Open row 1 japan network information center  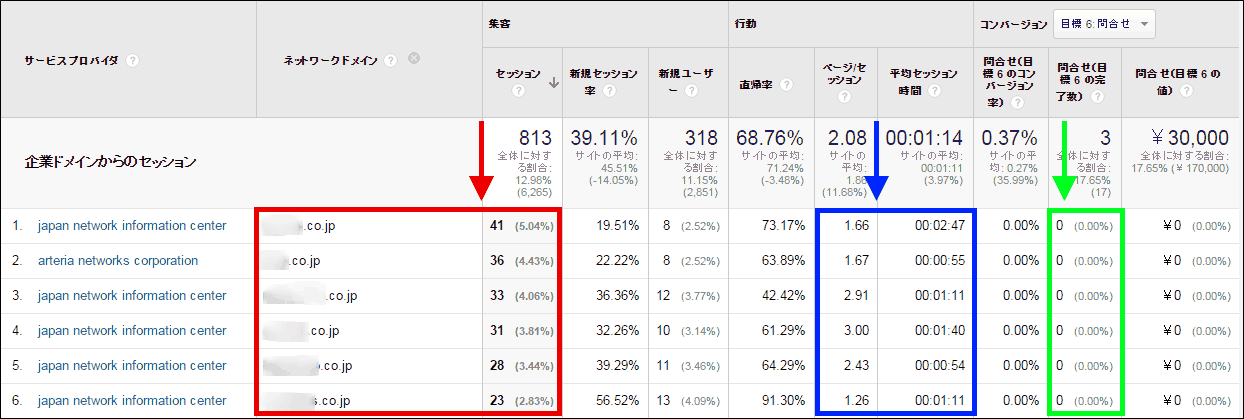(x=132, y=226)
